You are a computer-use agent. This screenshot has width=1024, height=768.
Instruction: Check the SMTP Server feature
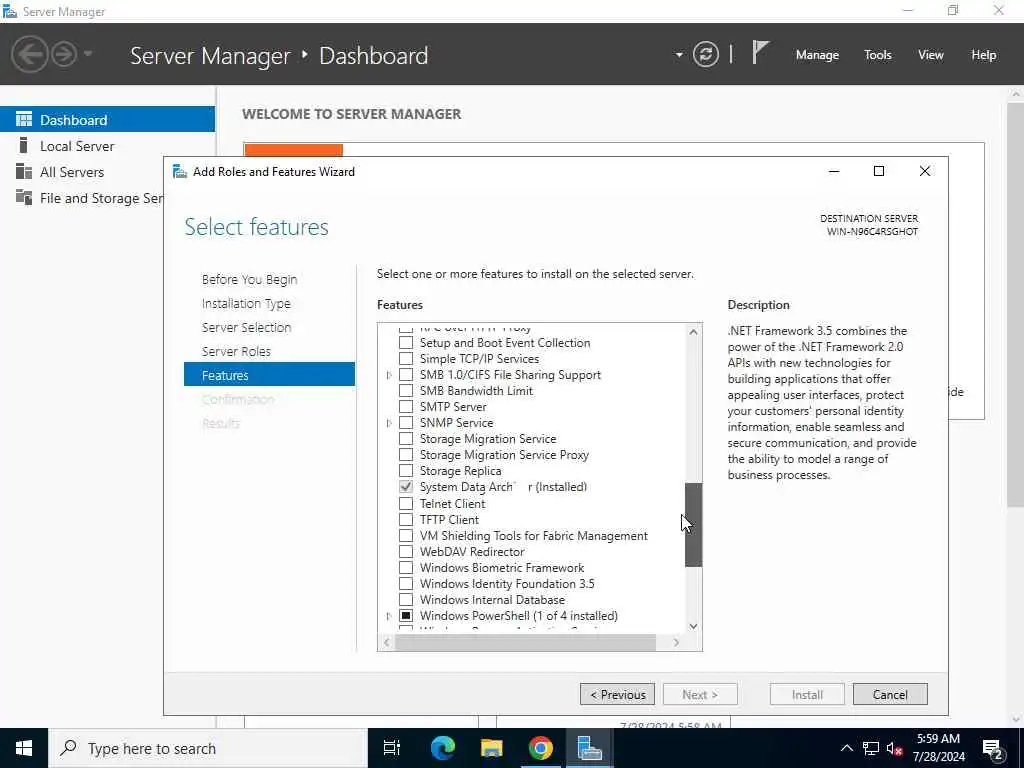406,407
